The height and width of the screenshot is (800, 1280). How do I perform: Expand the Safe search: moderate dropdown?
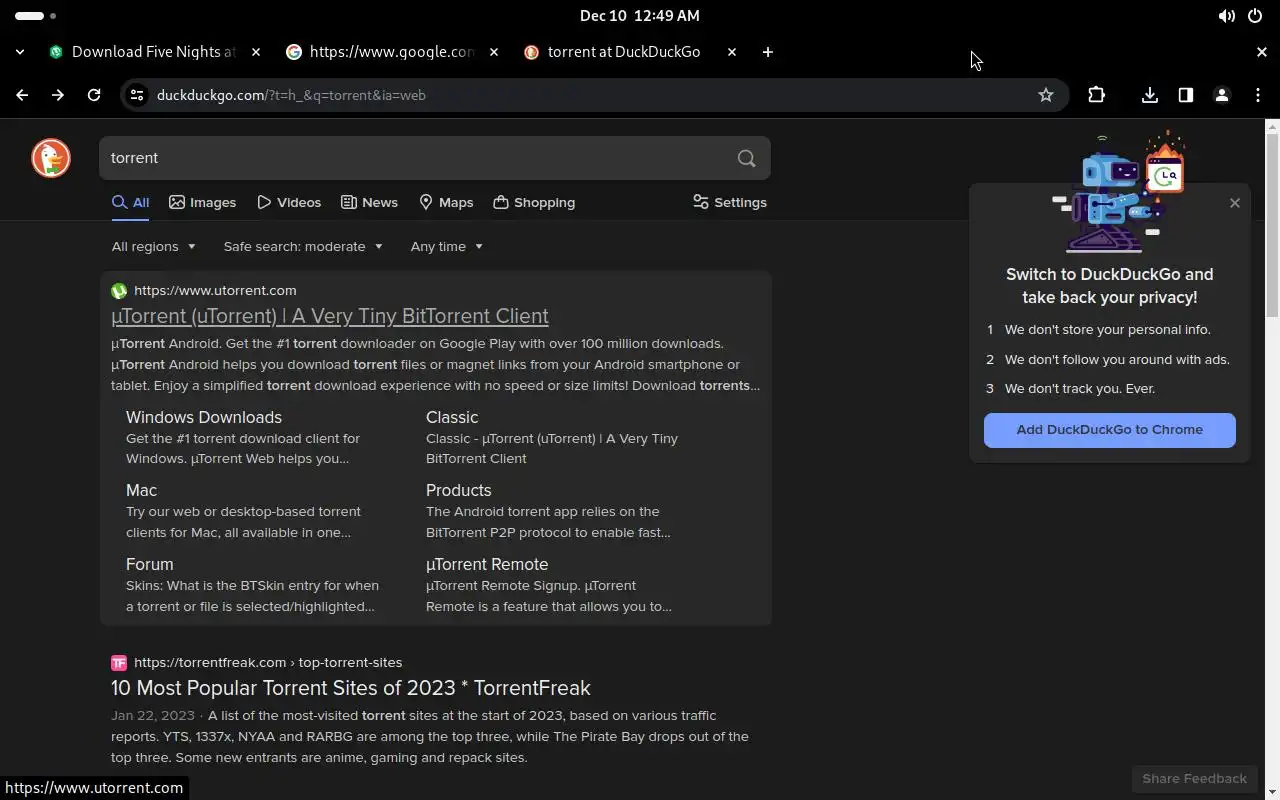point(303,246)
